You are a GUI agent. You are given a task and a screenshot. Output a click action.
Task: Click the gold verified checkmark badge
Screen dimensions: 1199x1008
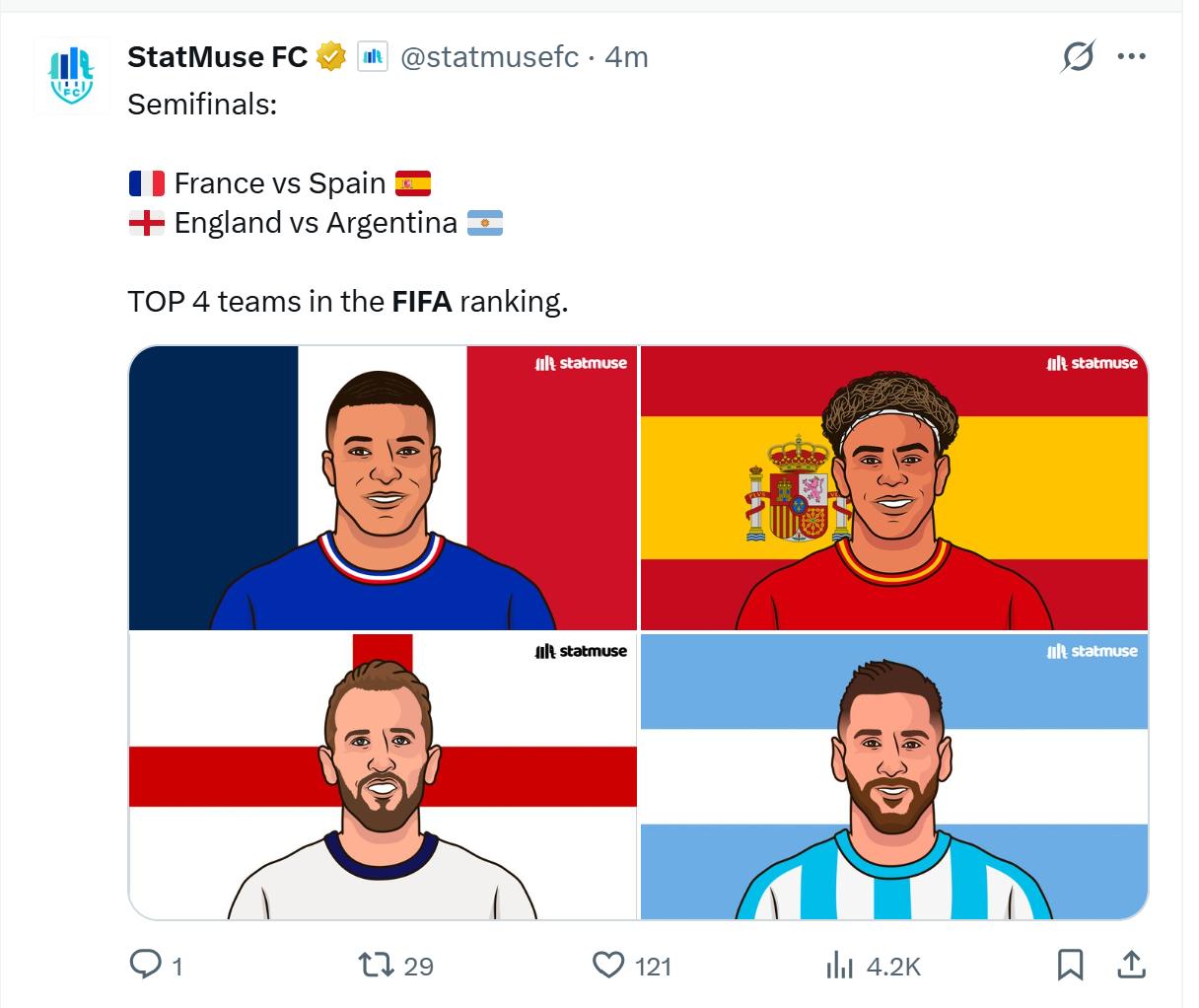click(x=331, y=57)
